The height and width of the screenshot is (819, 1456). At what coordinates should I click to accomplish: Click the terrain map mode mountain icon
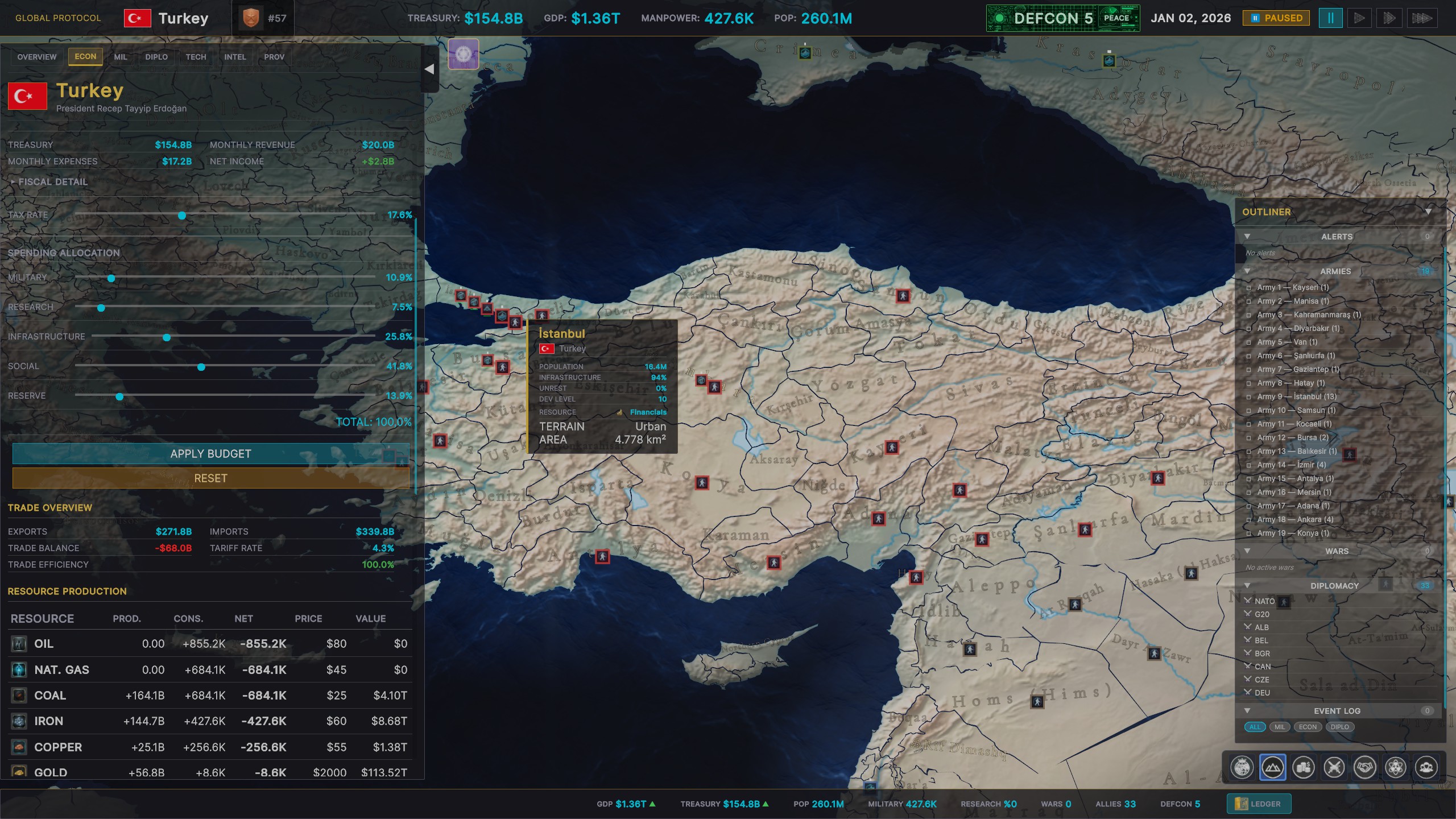pos(1273,767)
